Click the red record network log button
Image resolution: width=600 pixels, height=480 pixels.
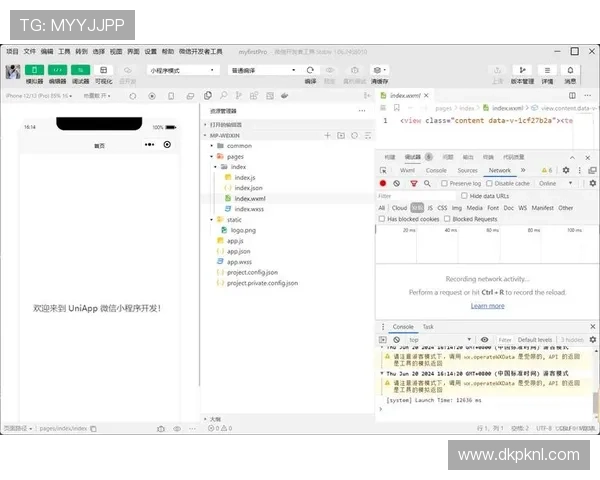pos(383,184)
